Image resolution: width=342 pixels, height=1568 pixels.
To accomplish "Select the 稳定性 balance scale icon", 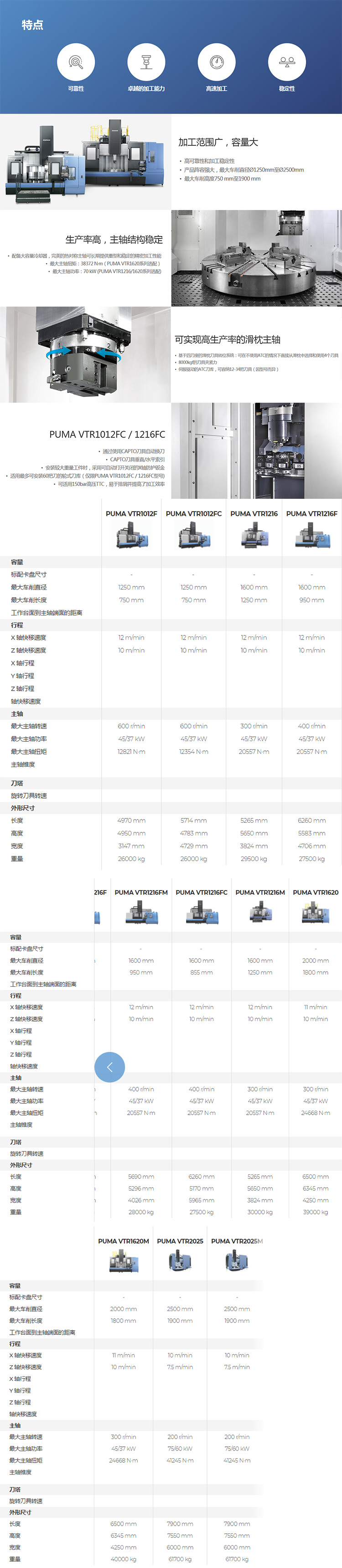I will pyautogui.click(x=286, y=62).
